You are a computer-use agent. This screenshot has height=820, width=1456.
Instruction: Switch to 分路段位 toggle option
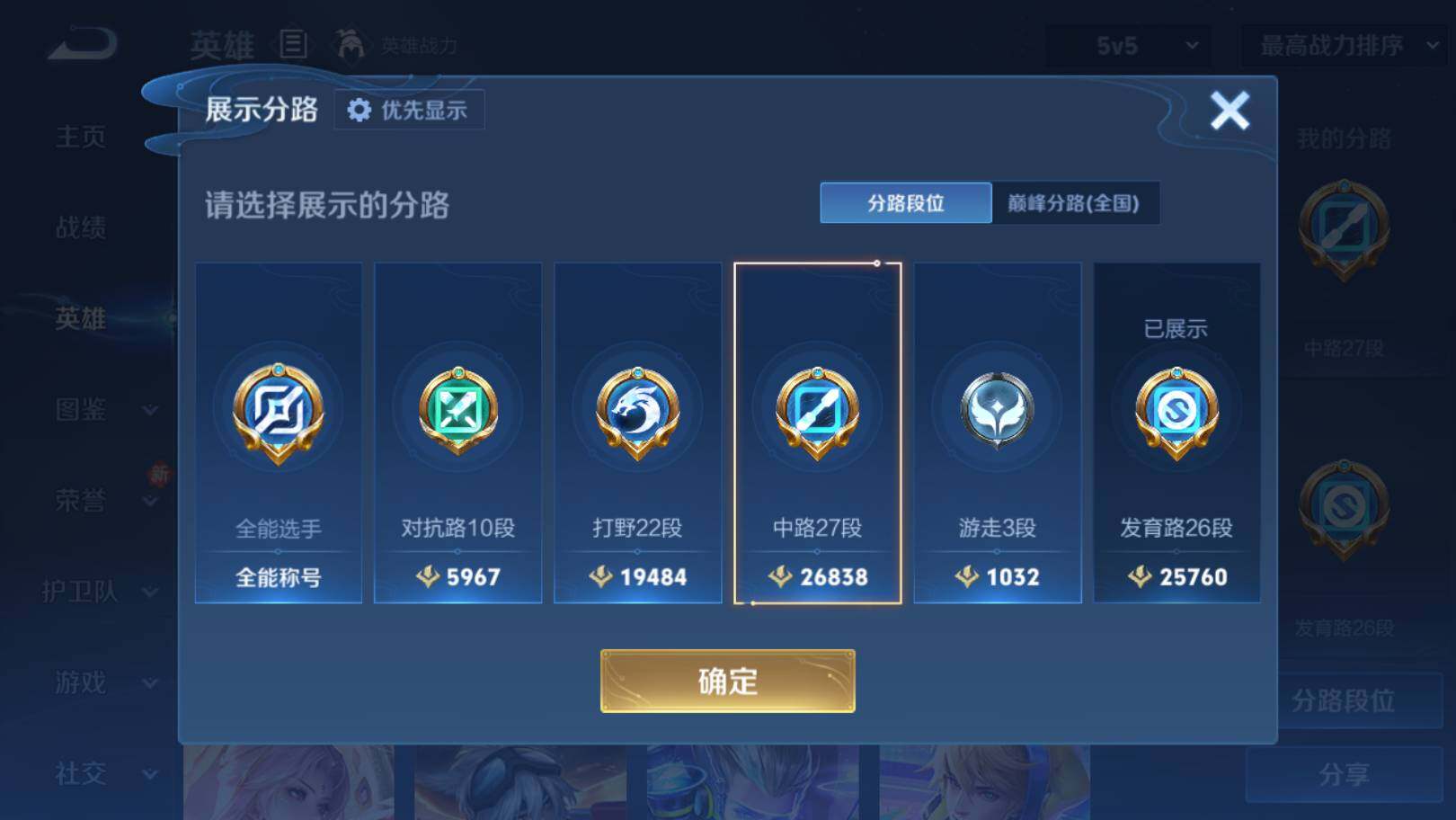pyautogui.click(x=906, y=203)
